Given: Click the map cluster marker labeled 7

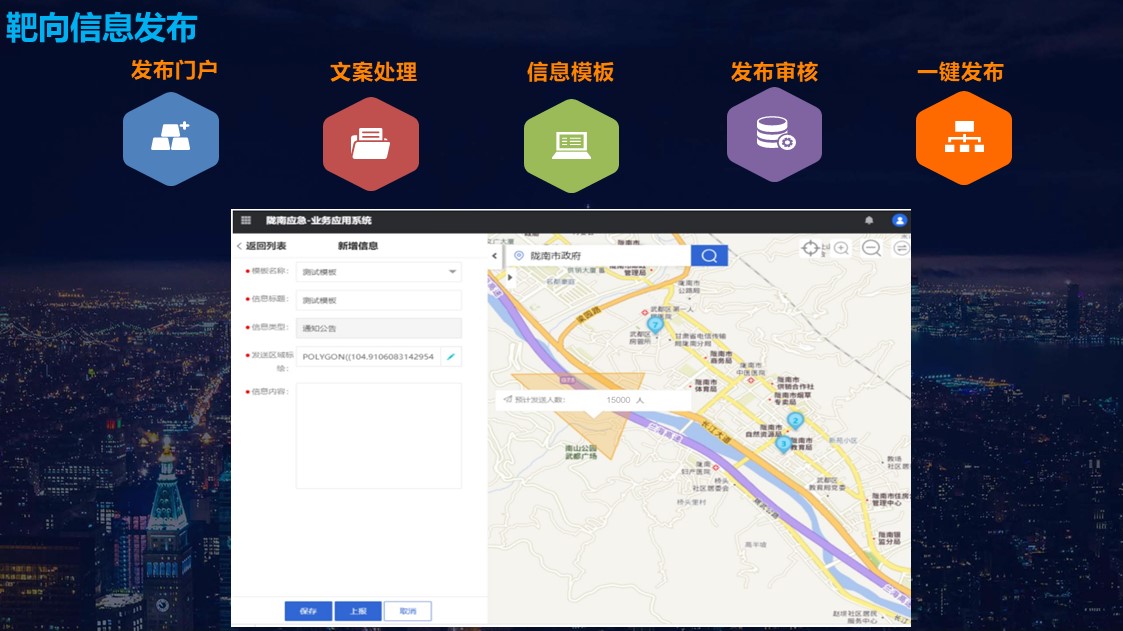Looking at the screenshot, I should 655,324.
